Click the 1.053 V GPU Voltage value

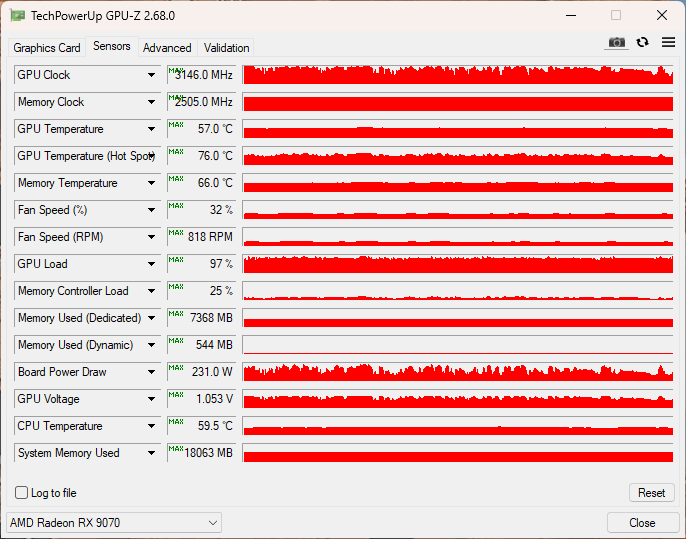202,399
